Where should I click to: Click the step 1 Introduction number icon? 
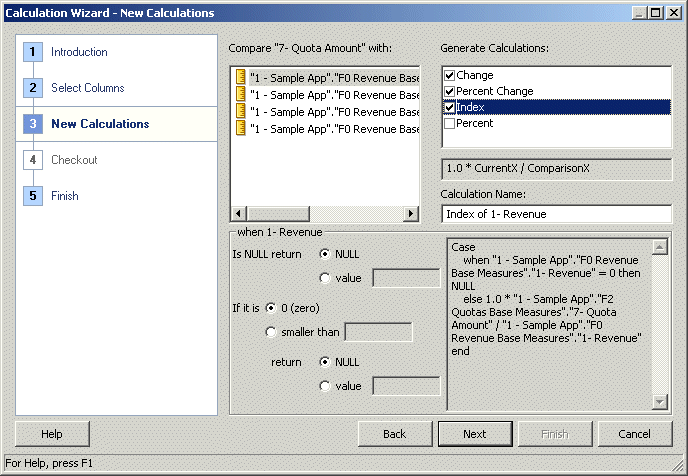click(x=33, y=52)
